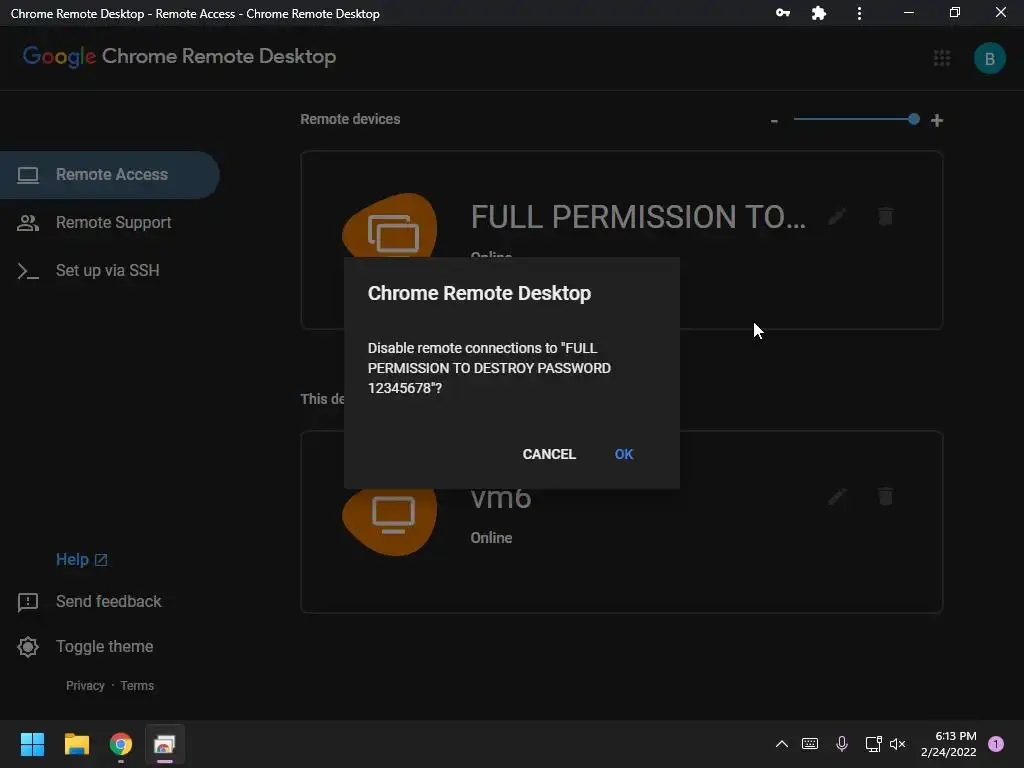This screenshot has height=768, width=1024.
Task: Click the muted volume tray icon
Action: [898, 744]
